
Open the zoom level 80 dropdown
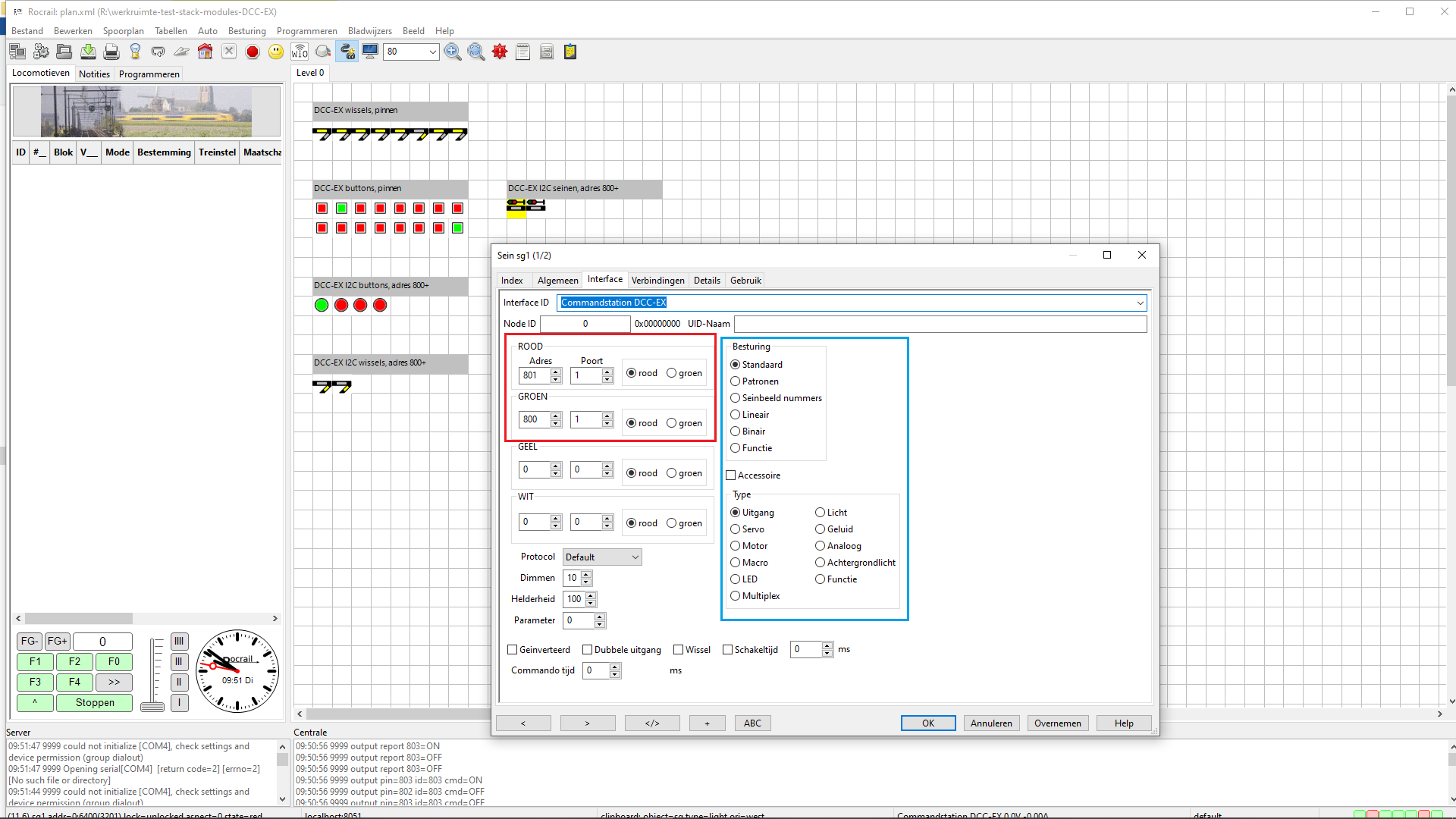432,52
